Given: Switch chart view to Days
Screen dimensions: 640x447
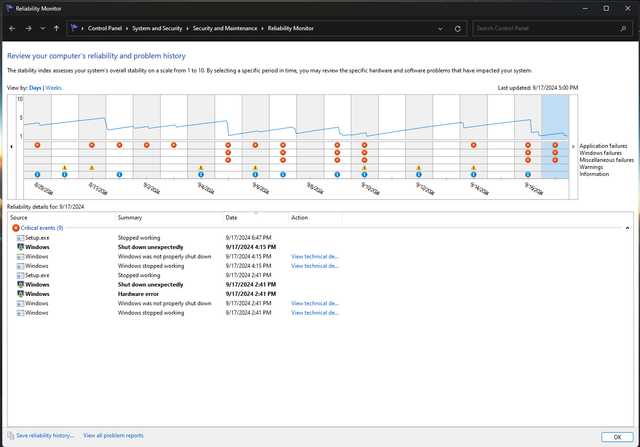Looking at the screenshot, I should point(35,88).
